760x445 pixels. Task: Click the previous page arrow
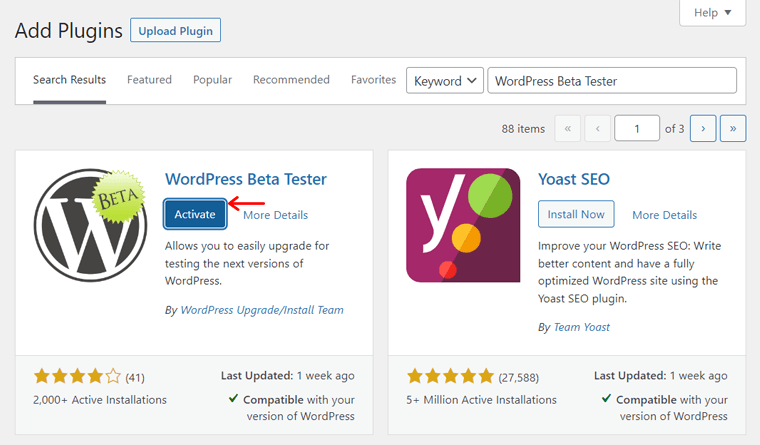pyautogui.click(x=598, y=128)
